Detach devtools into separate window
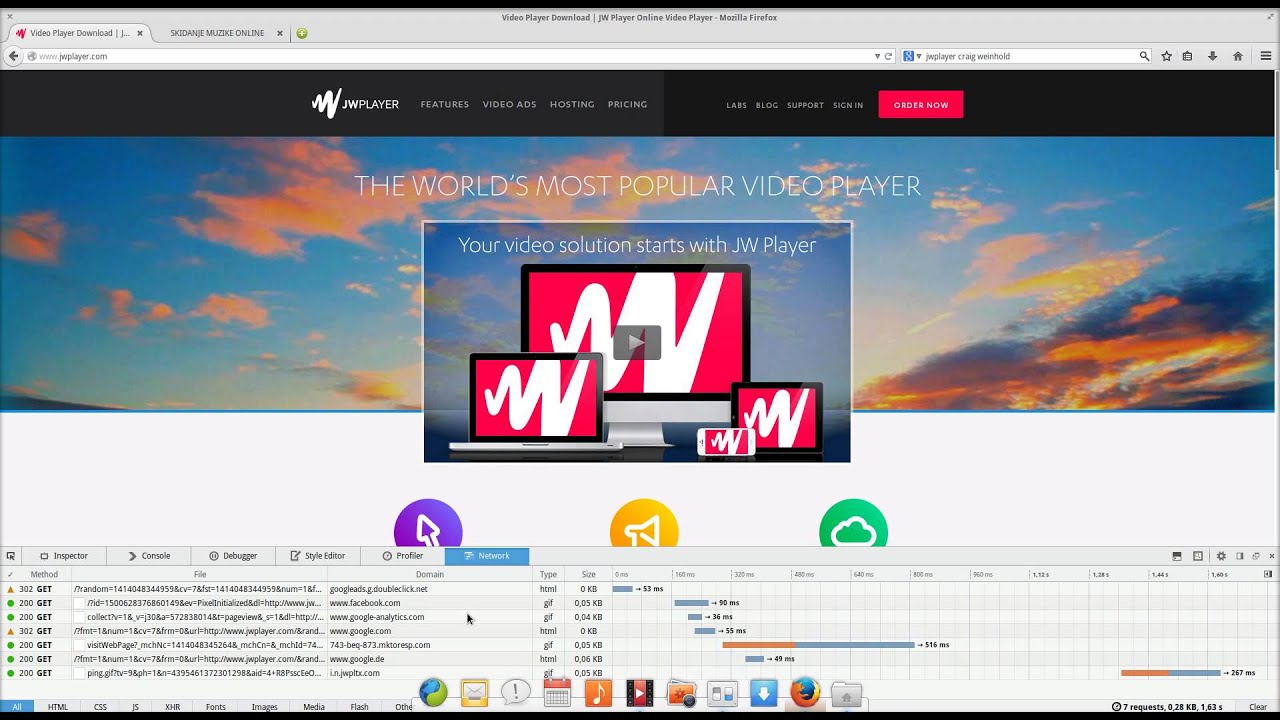 (1256, 556)
